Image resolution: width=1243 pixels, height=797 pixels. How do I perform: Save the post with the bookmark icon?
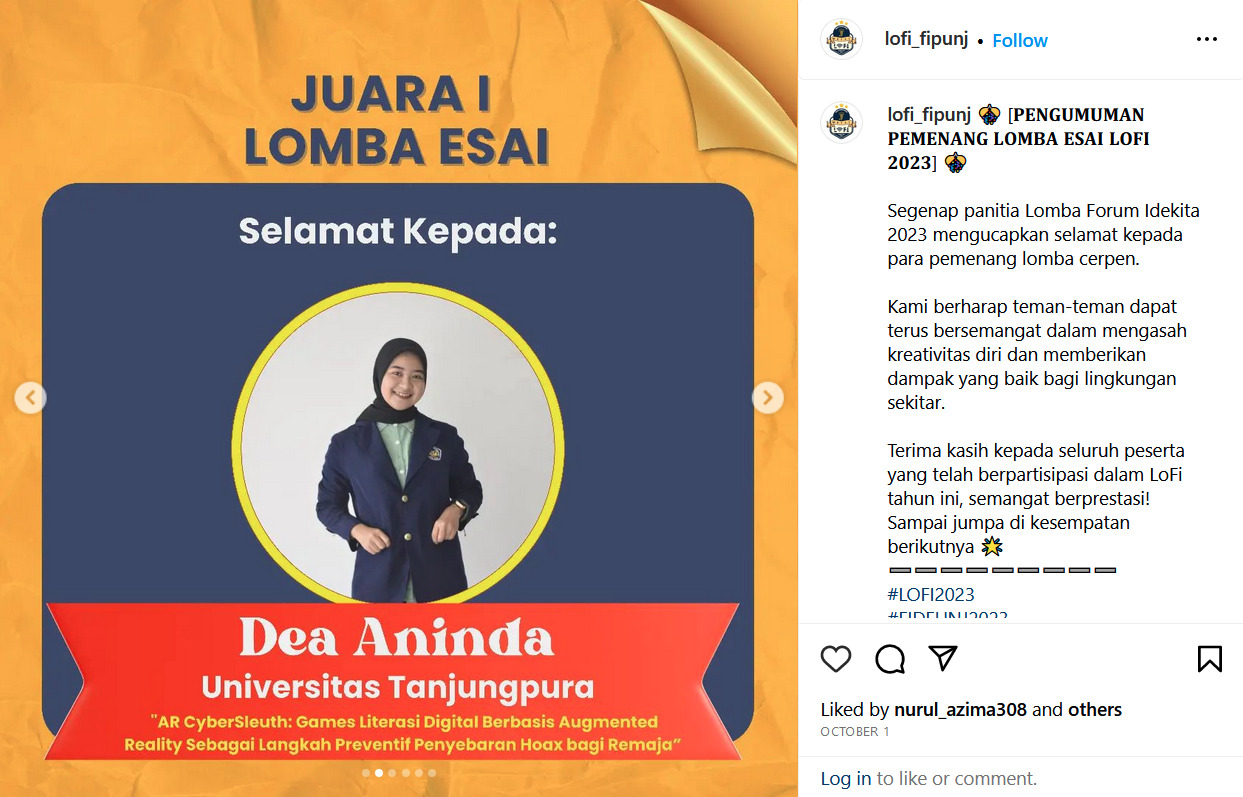1210,658
